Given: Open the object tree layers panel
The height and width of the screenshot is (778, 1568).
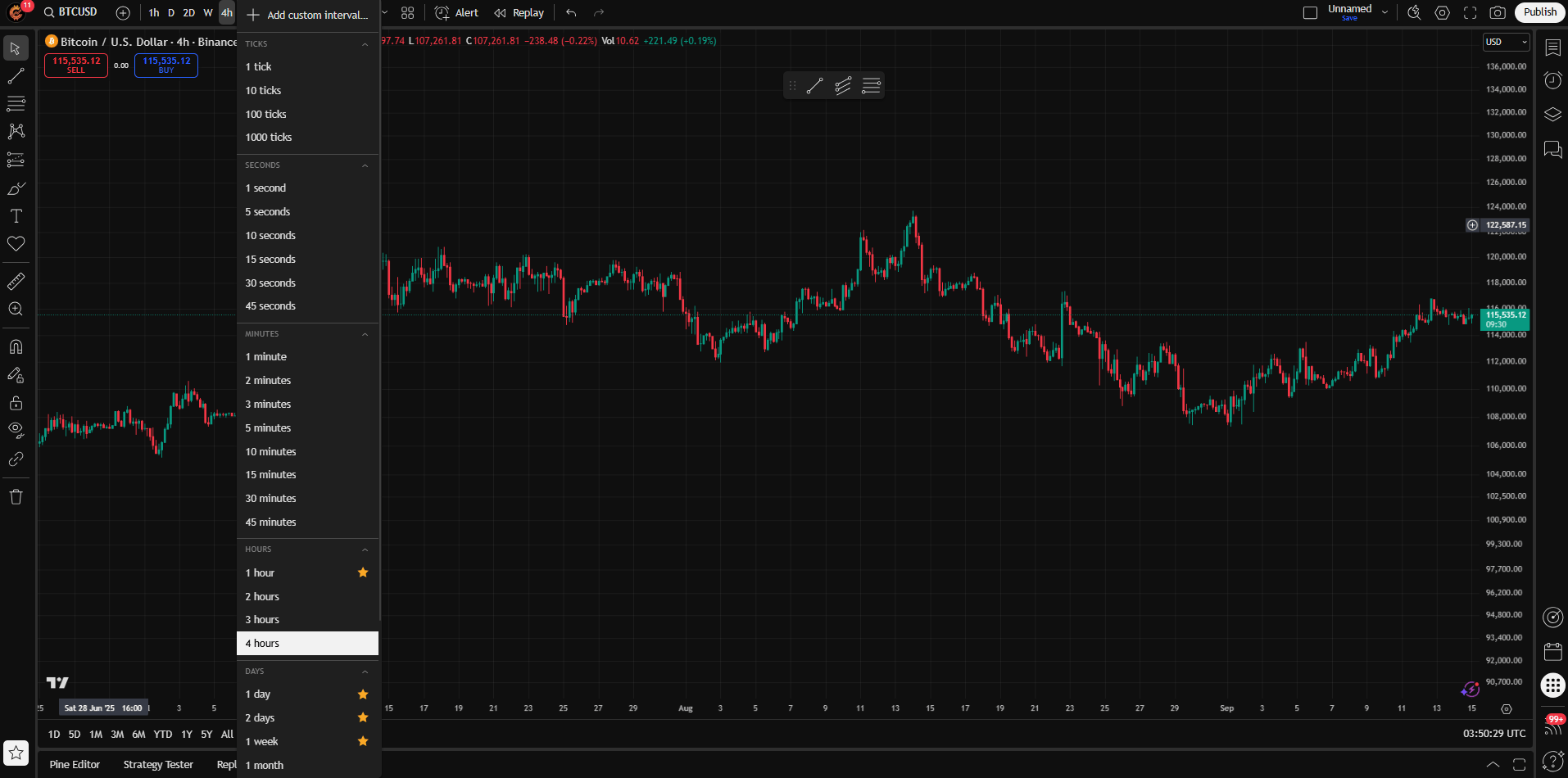Looking at the screenshot, I should tap(1552, 115).
